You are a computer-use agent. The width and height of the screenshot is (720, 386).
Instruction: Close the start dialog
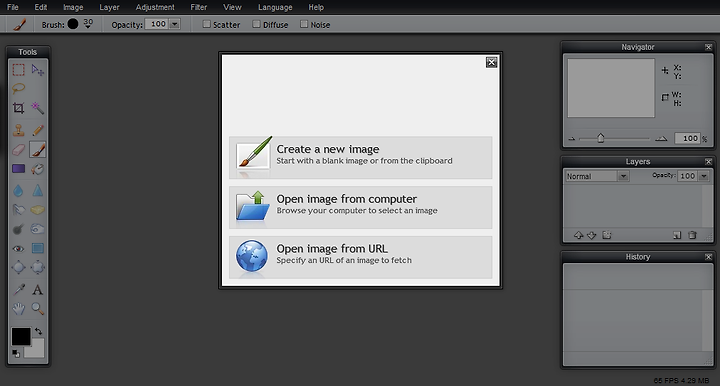[491, 62]
